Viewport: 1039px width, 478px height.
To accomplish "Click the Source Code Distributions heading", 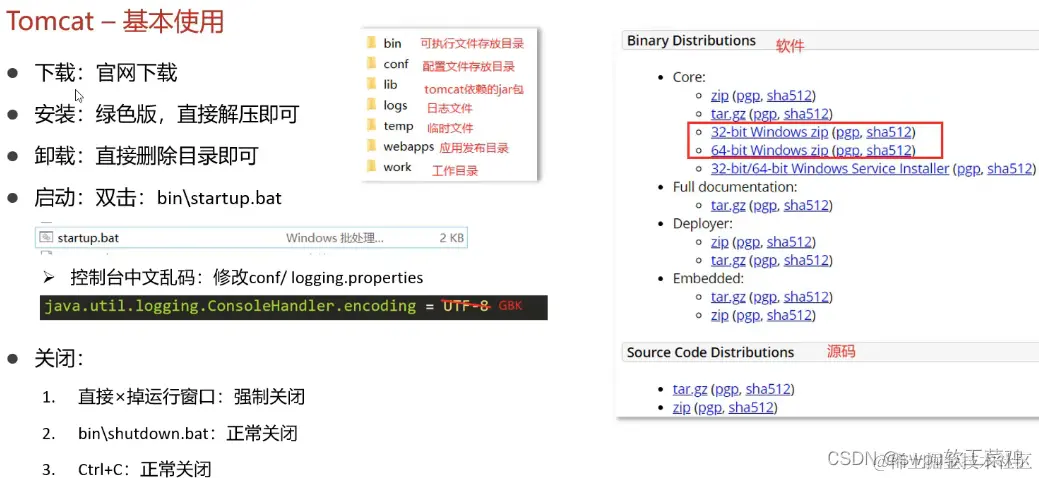I will (x=710, y=352).
